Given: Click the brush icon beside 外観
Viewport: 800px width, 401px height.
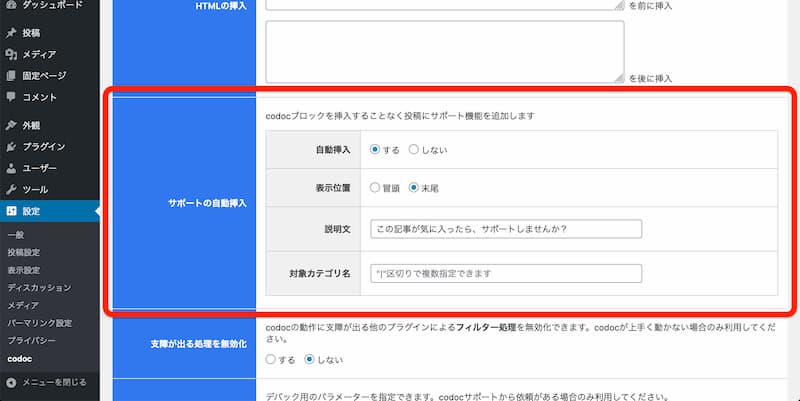Looking at the screenshot, I should tap(11, 125).
